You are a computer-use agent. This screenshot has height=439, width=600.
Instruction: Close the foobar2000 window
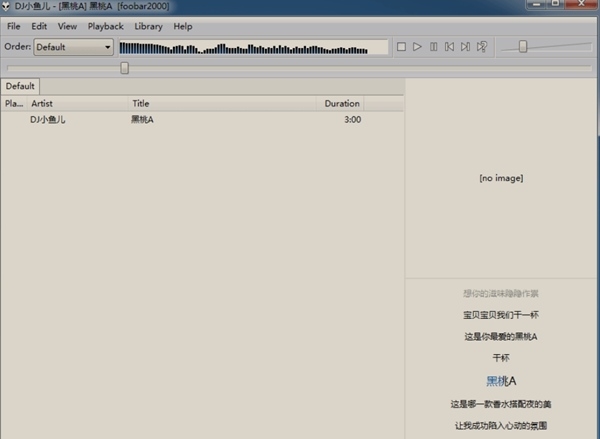pos(581,4)
